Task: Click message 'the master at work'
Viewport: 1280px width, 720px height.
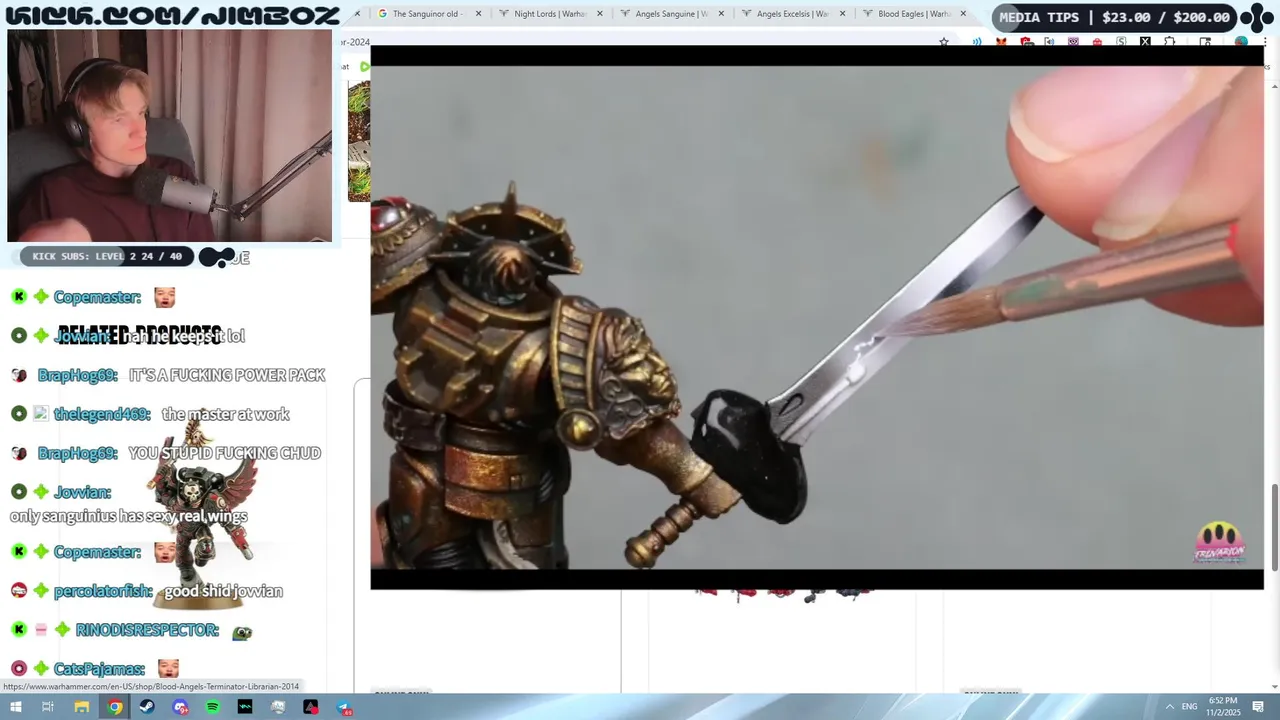Action: point(225,414)
